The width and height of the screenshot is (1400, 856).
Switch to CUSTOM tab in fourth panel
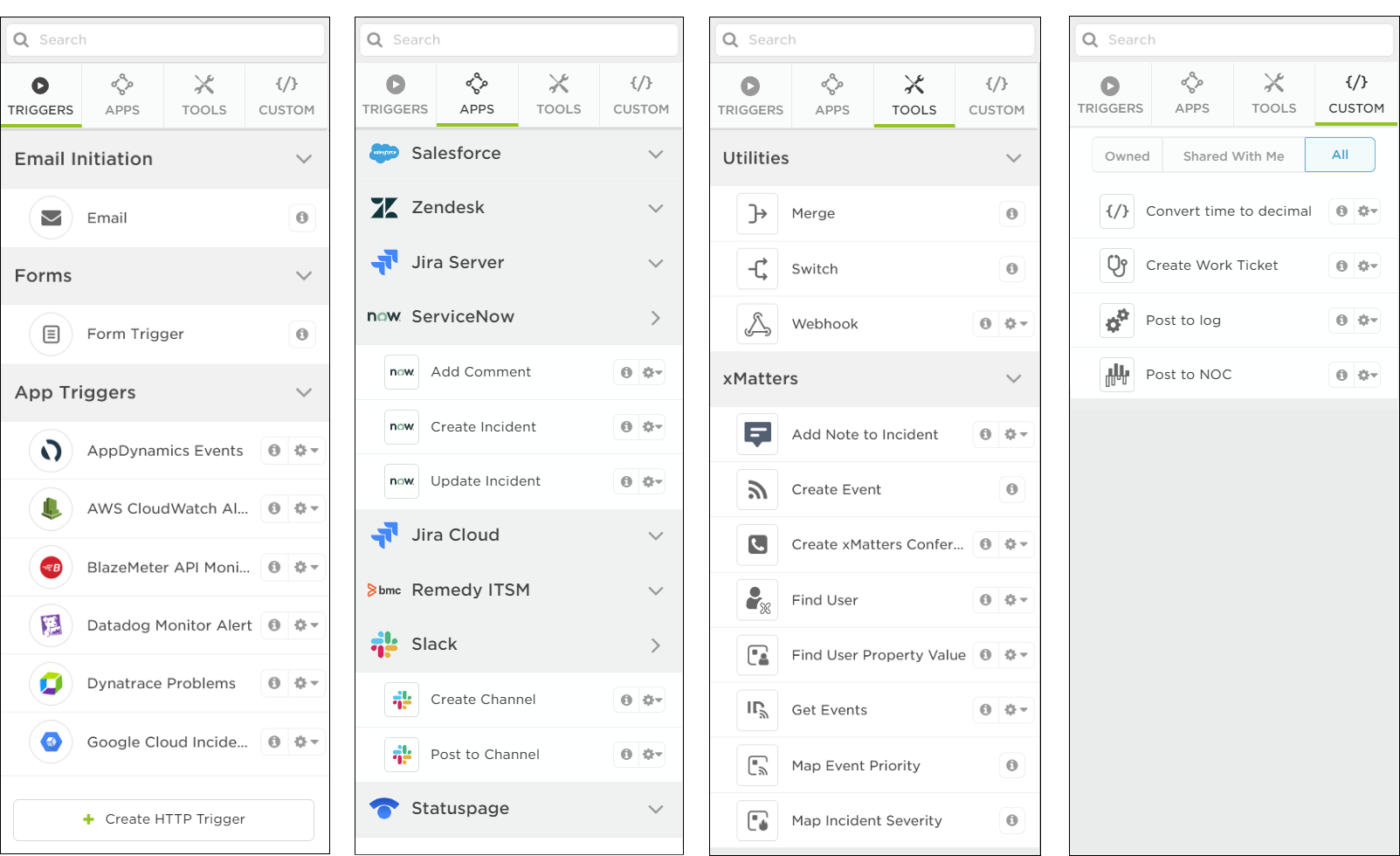(1356, 94)
